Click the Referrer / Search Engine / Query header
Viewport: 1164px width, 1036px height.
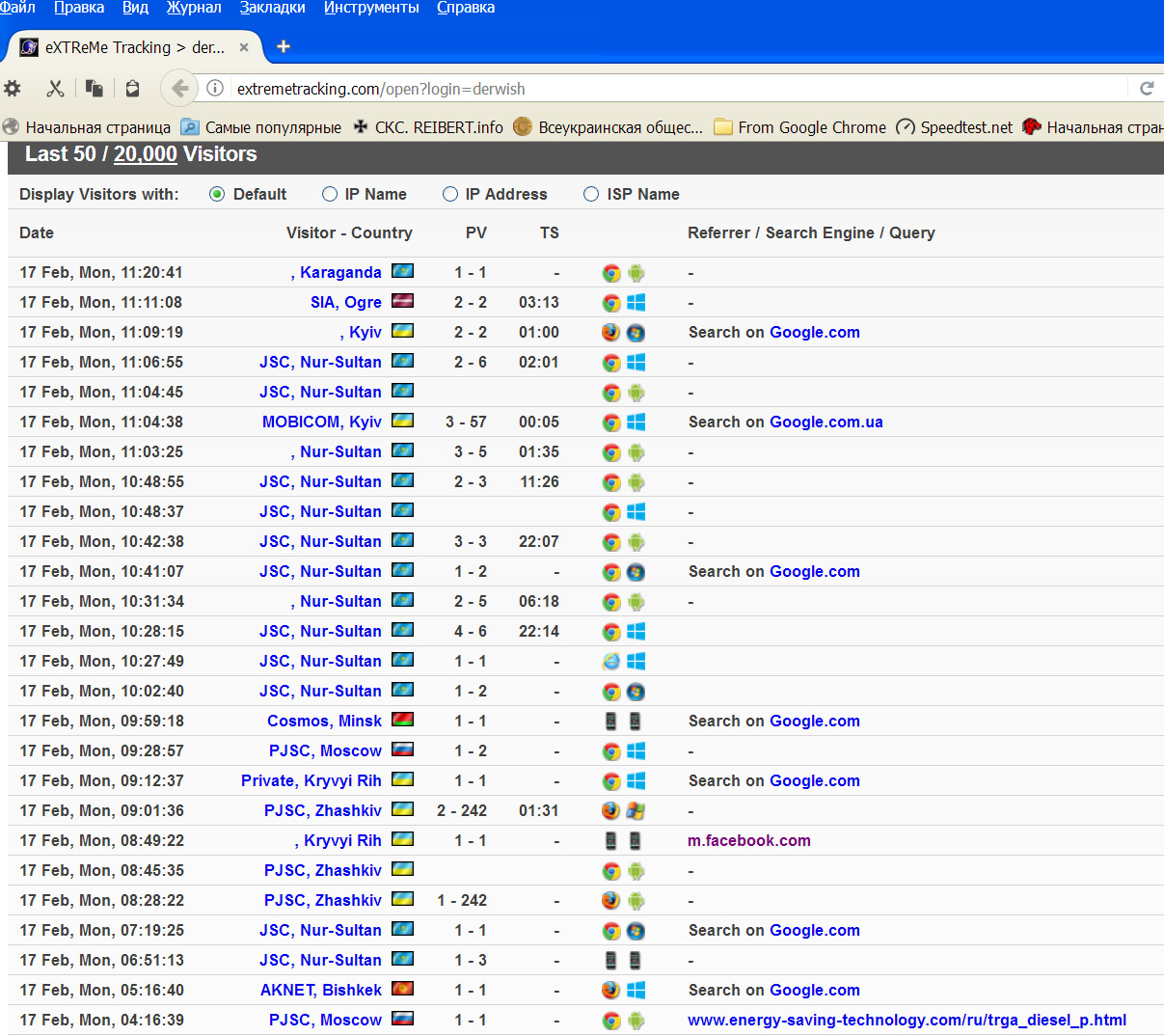811,232
